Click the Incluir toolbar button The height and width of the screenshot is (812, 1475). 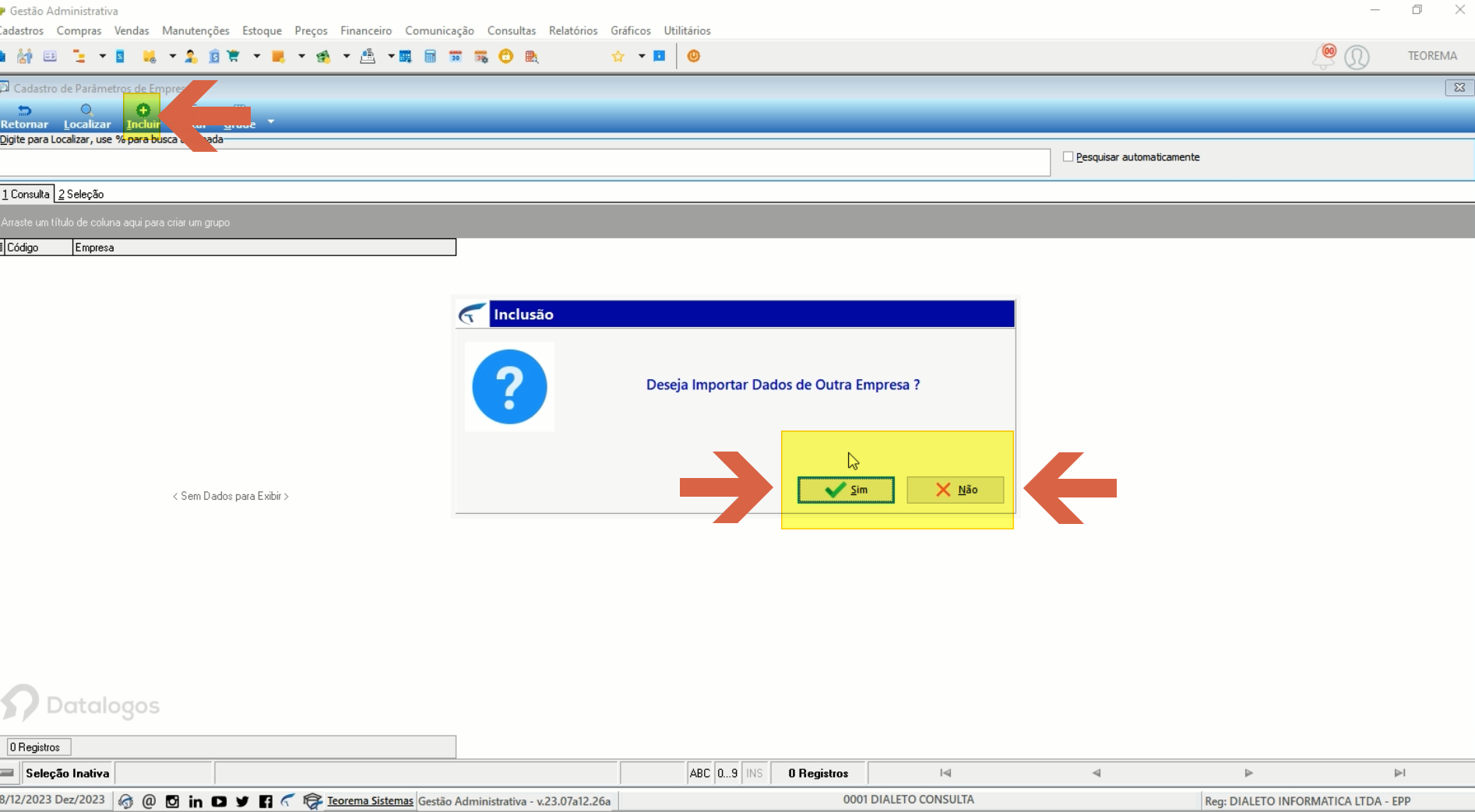tap(143, 116)
